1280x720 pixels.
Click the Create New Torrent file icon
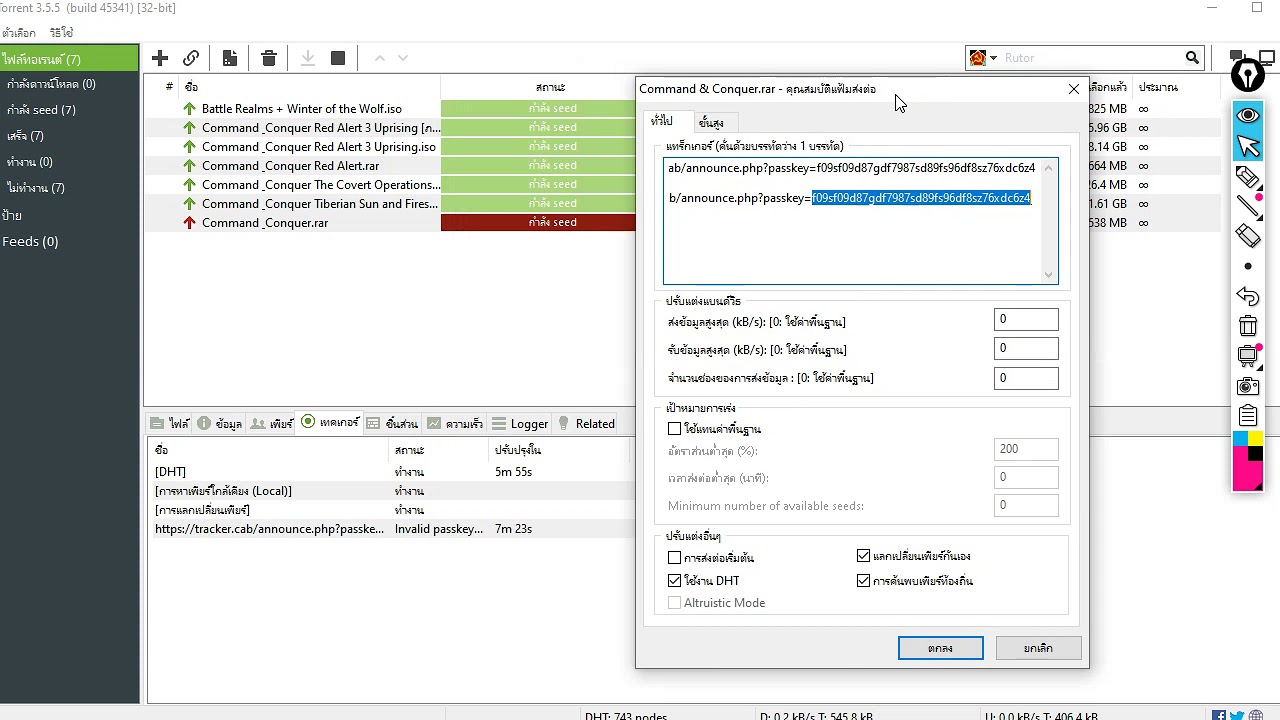230,58
